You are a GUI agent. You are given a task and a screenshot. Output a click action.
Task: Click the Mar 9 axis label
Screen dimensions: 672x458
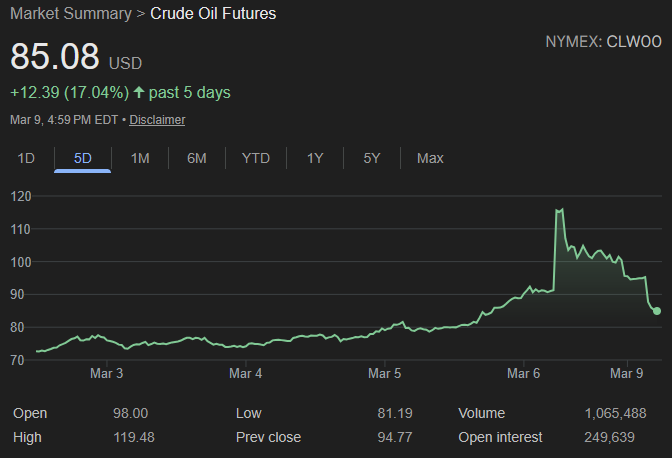click(x=627, y=373)
